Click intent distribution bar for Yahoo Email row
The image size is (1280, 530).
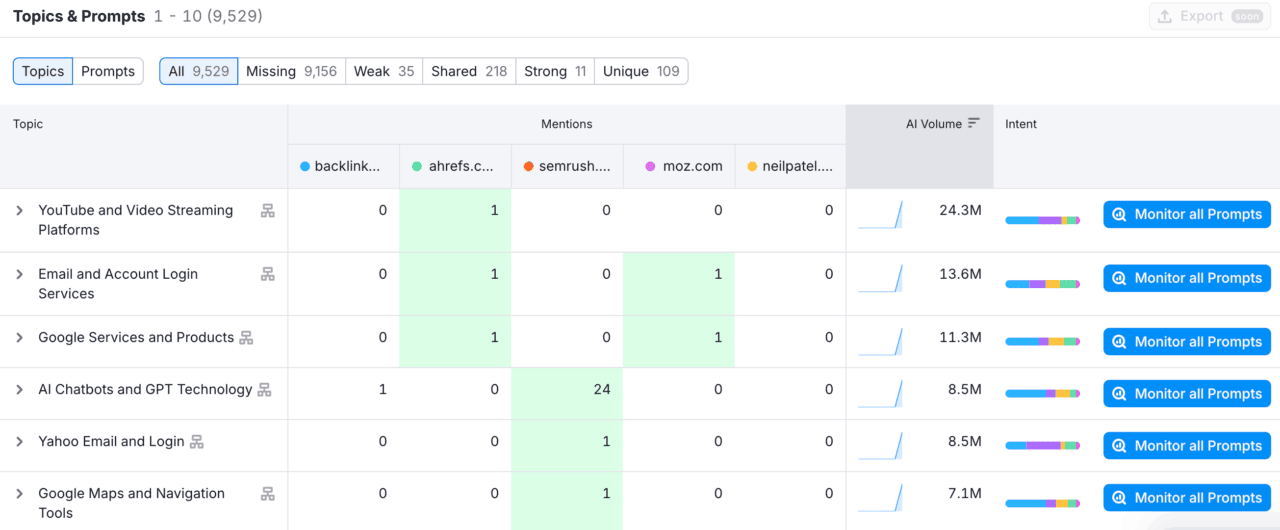1043,446
